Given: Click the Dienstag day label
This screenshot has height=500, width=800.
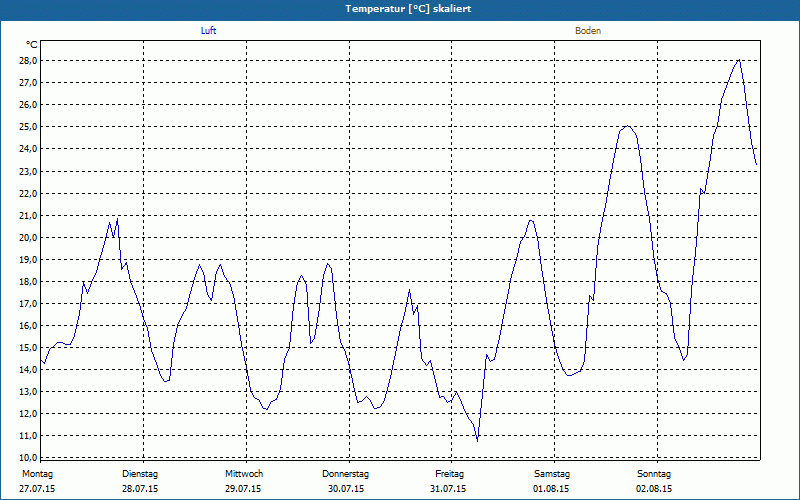Looking at the screenshot, I should coord(140,474).
